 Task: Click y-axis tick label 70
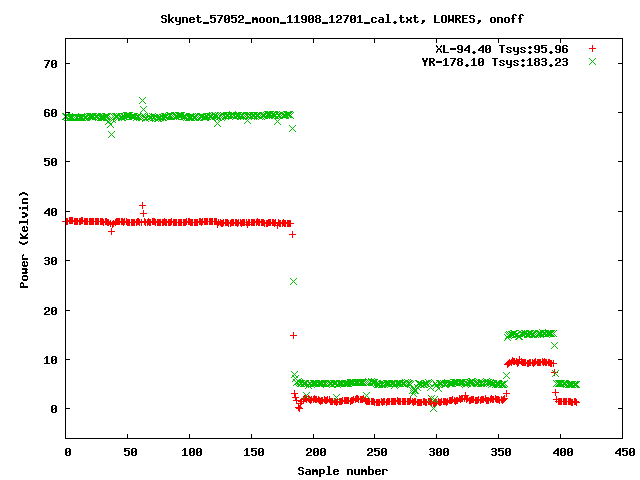[x=51, y=64]
